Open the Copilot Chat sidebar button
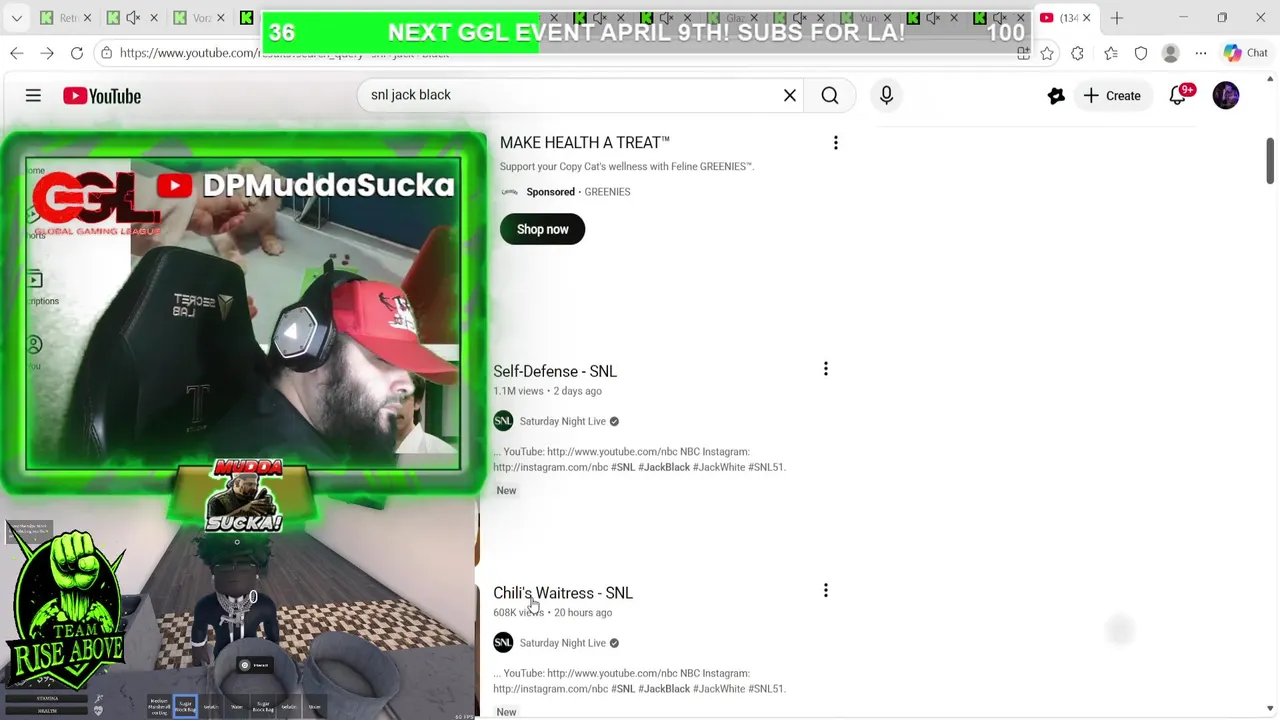The width and height of the screenshot is (1280, 720). [1246, 53]
